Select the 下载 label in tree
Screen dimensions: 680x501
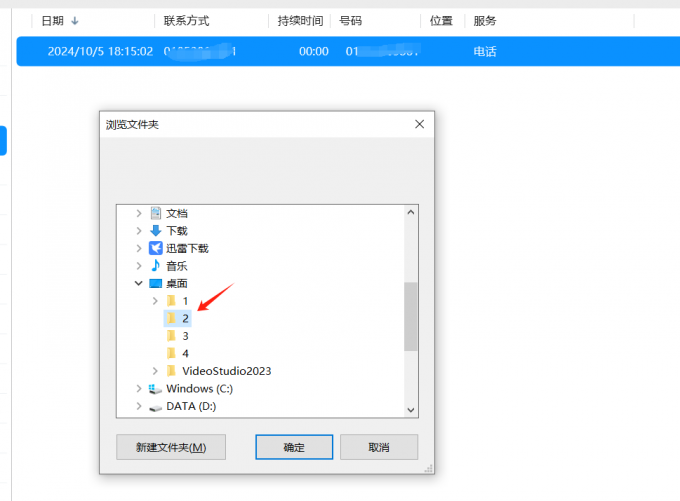point(177,230)
